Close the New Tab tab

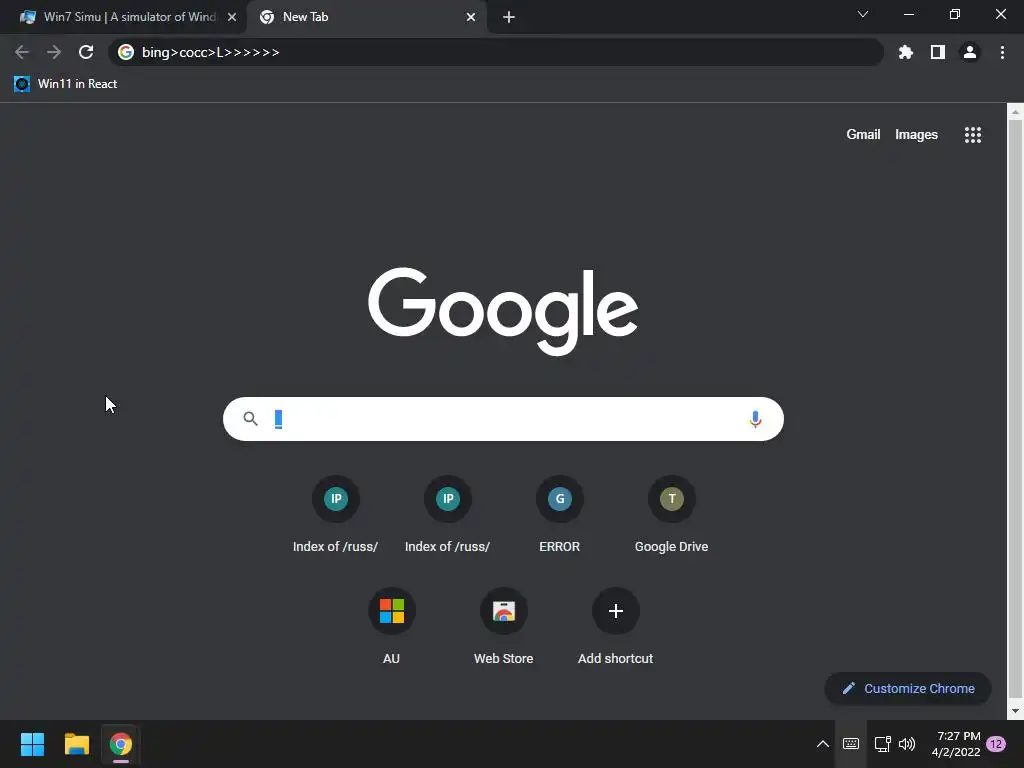pyautogui.click(x=471, y=17)
